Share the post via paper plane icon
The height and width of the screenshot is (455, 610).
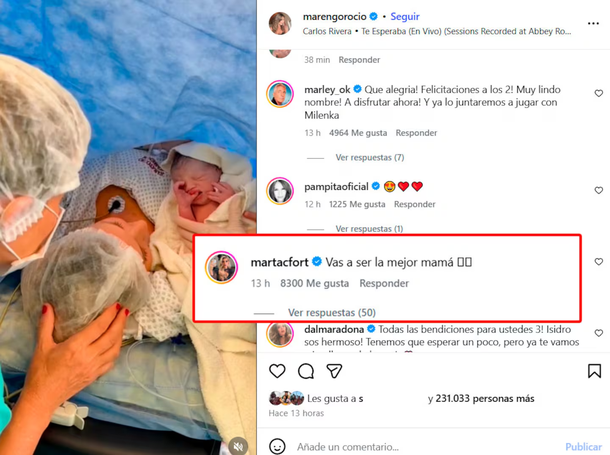335,371
